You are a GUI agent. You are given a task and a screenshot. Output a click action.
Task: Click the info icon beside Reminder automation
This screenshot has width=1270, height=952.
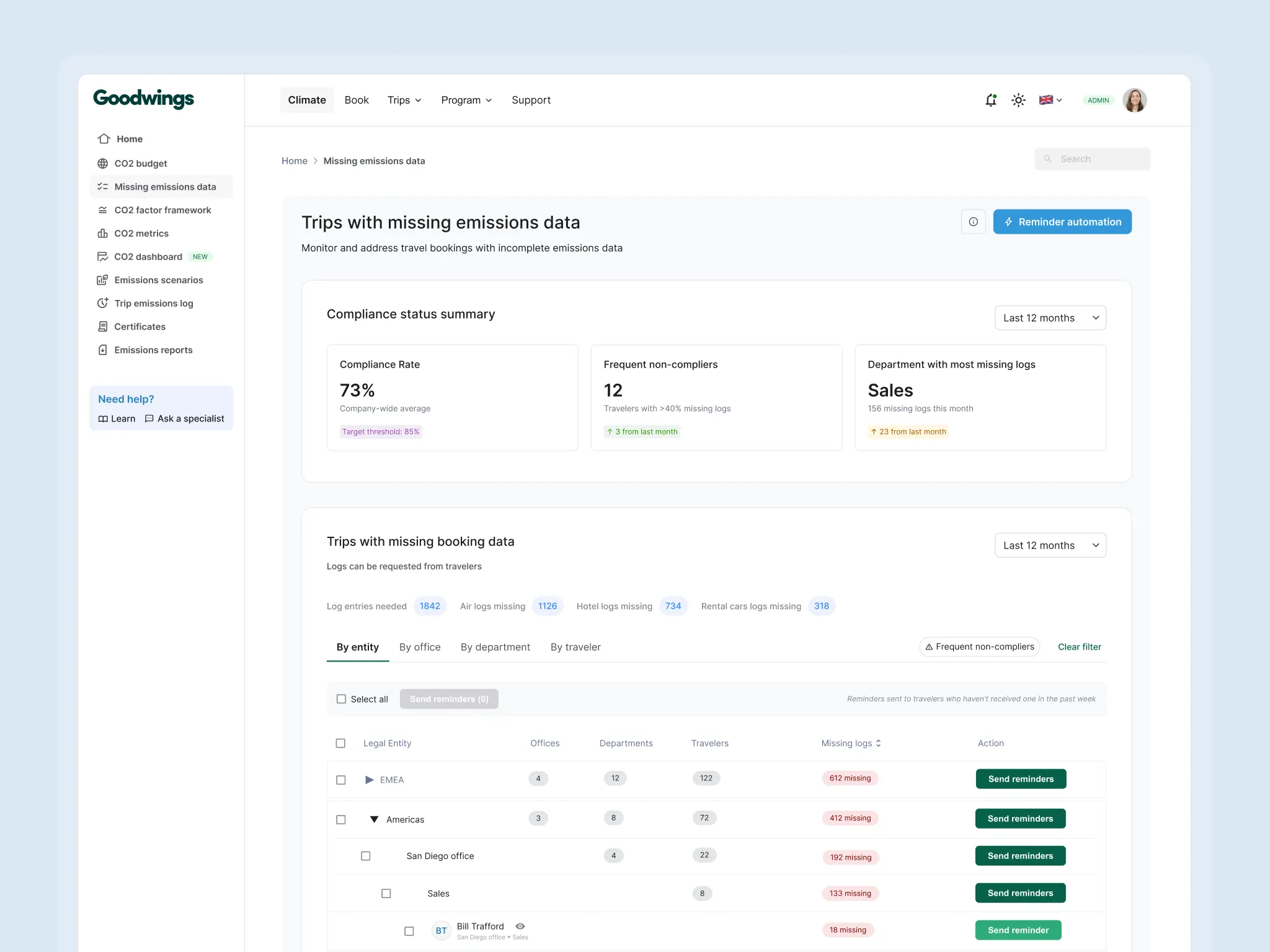(973, 222)
